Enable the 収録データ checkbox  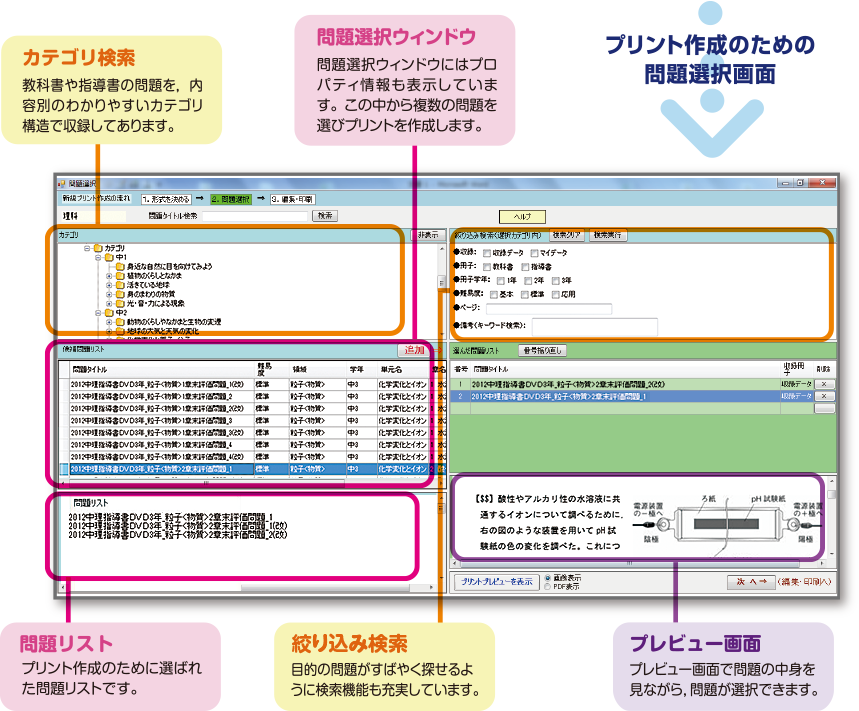(x=487, y=254)
